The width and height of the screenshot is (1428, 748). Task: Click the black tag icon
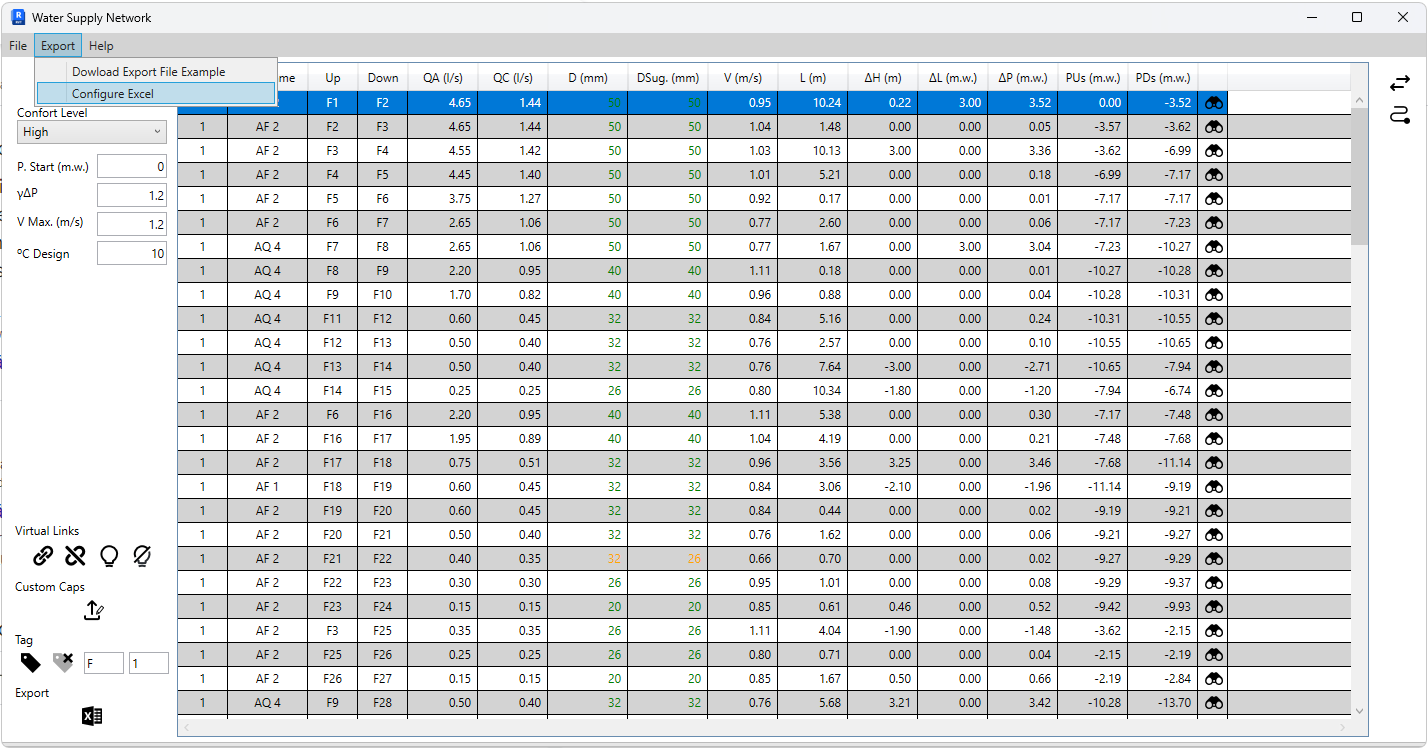click(x=31, y=662)
